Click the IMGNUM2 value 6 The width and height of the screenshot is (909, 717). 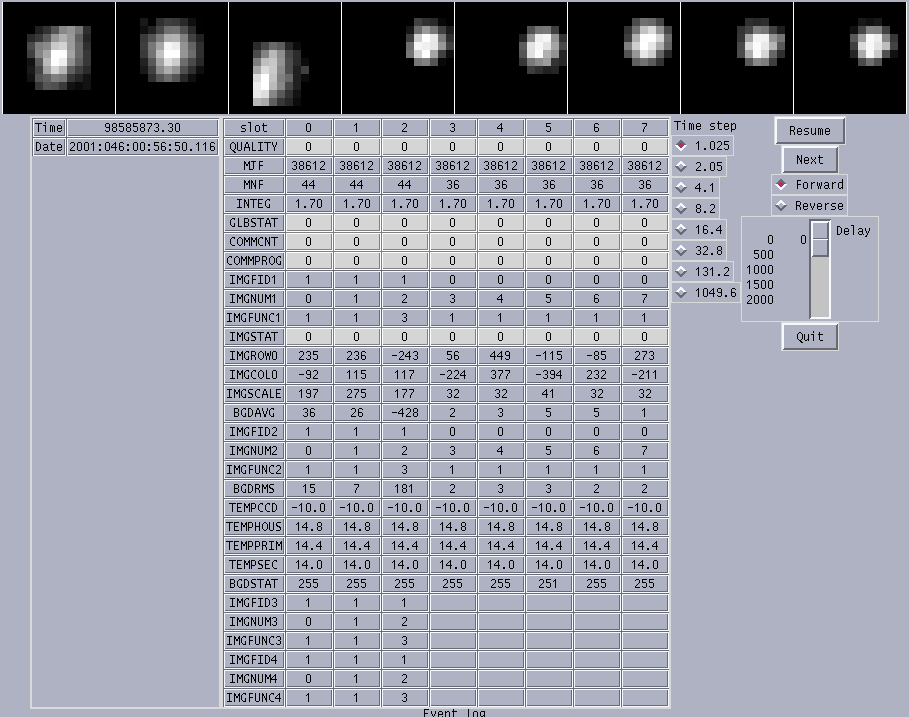point(597,451)
